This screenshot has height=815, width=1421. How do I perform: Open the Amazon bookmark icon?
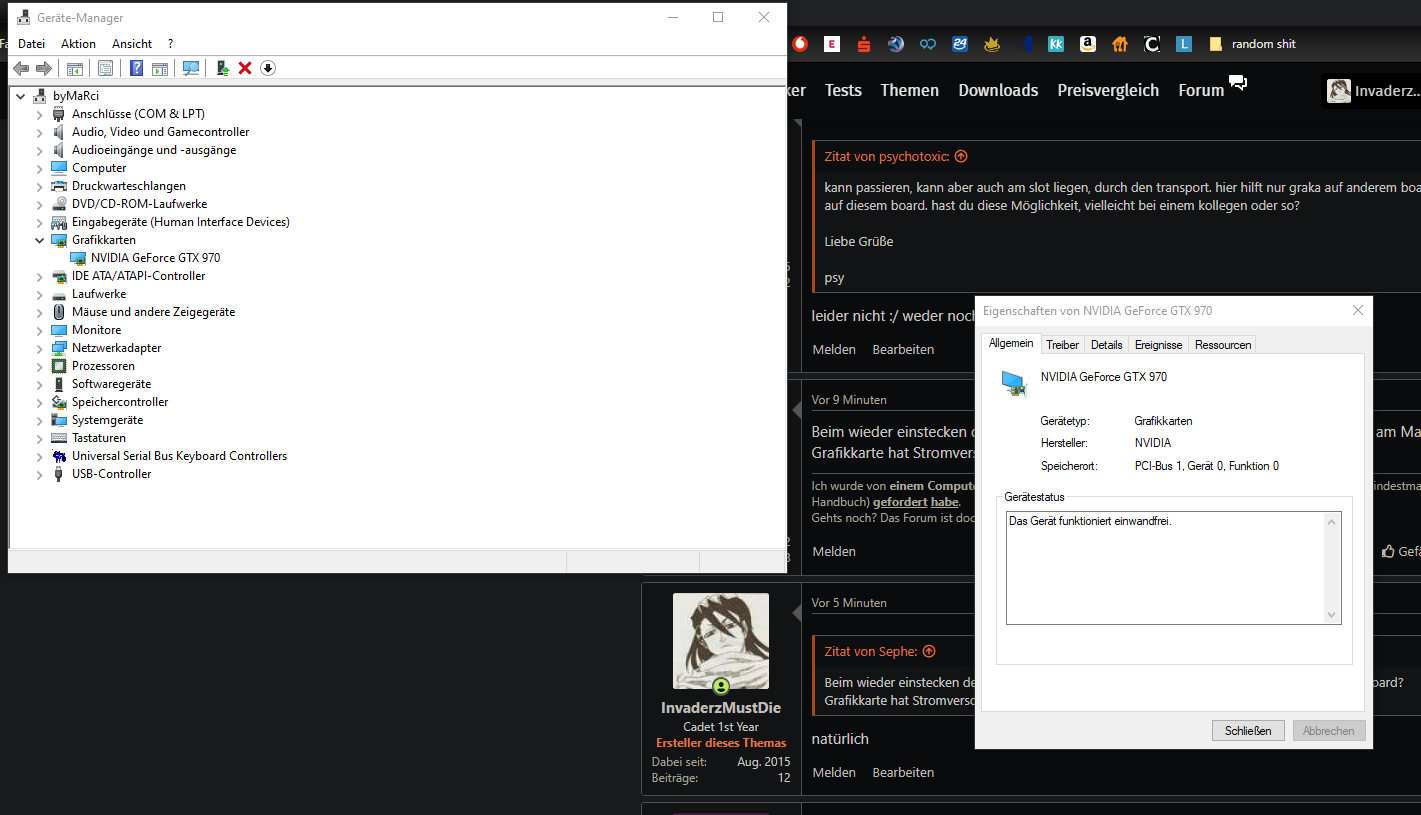pos(1088,44)
